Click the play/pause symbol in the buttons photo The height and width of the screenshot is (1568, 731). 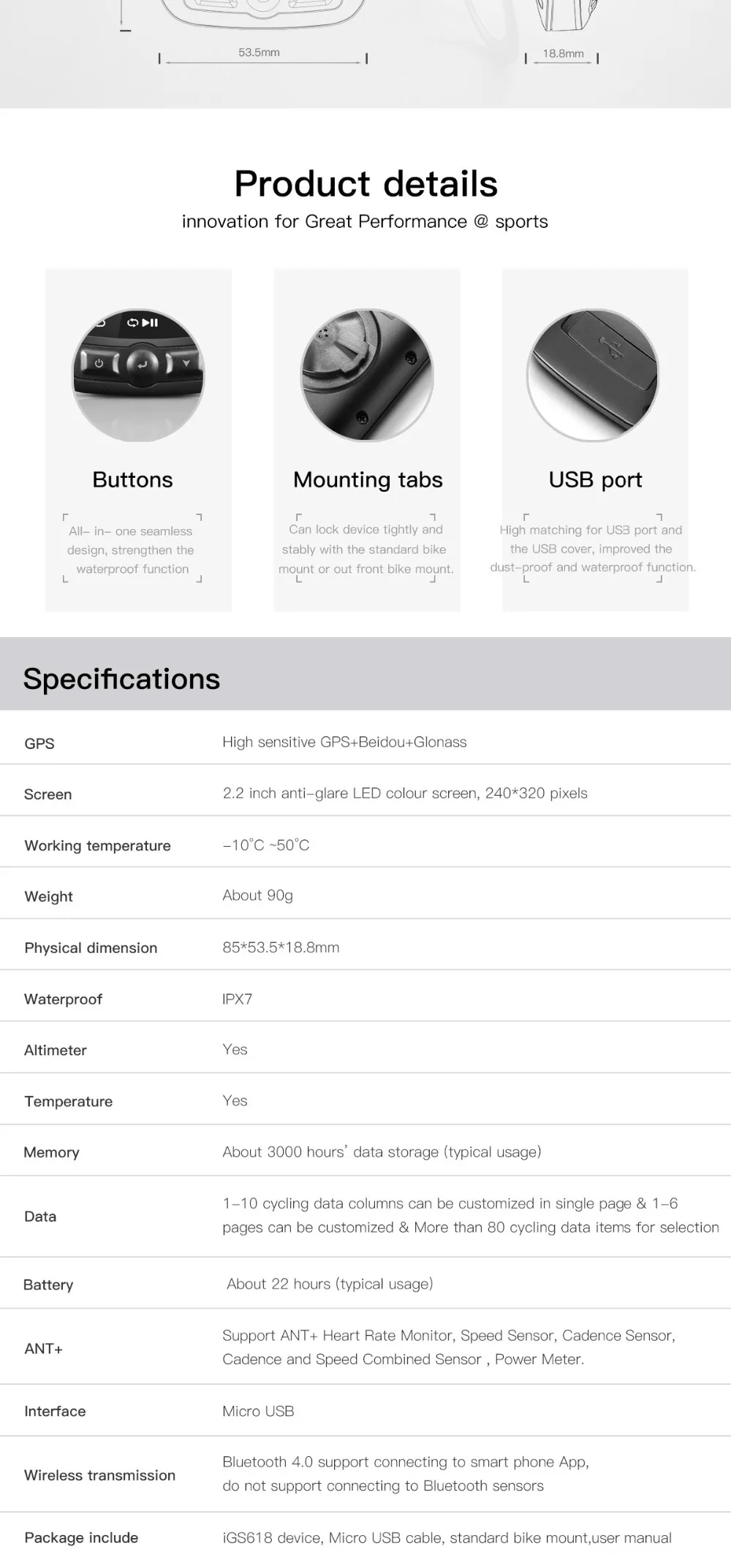[150, 322]
